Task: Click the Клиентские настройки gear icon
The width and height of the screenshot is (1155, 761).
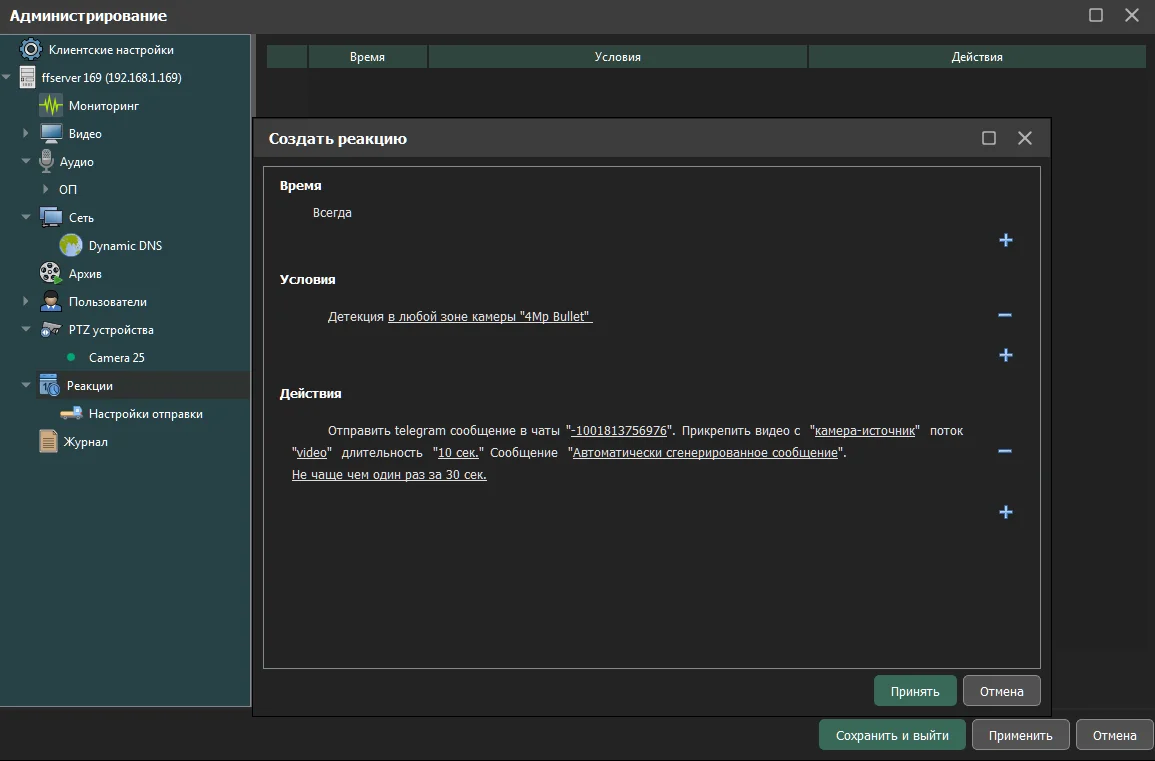Action: point(30,49)
